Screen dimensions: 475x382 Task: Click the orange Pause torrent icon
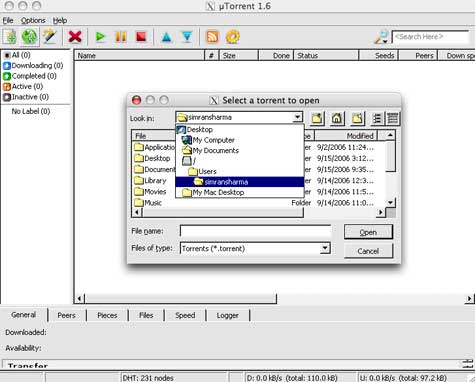pyautogui.click(x=121, y=37)
